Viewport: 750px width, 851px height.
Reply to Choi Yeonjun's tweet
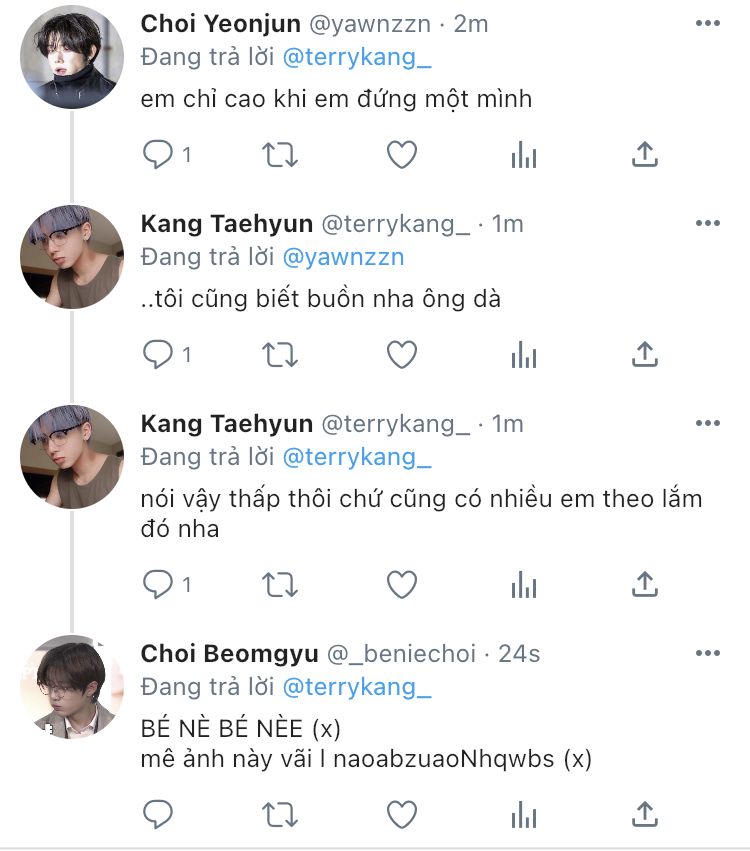click(x=158, y=155)
